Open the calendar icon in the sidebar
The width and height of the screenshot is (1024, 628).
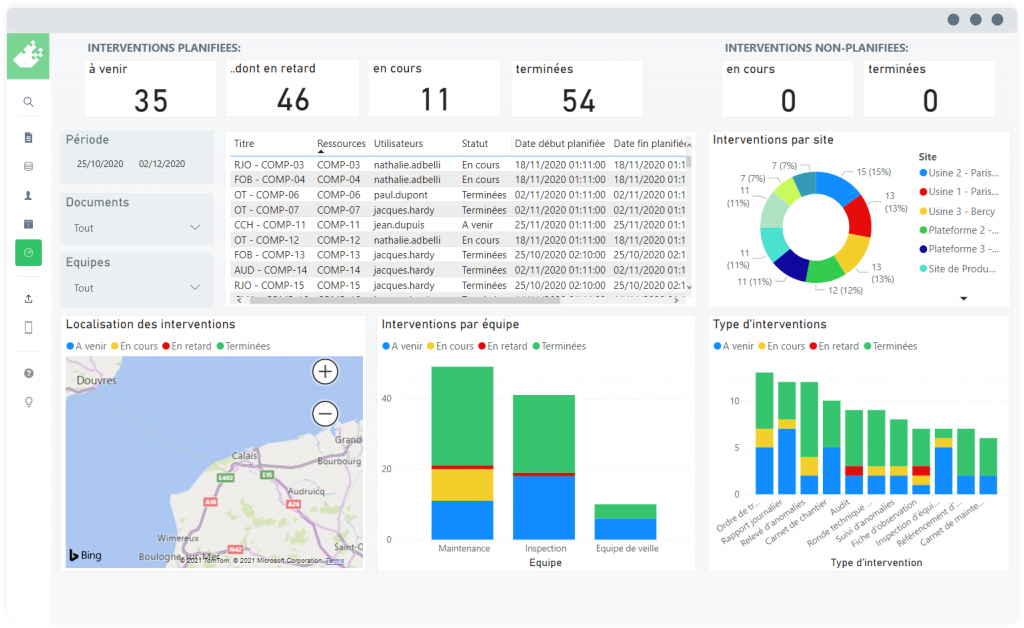[x=28, y=224]
